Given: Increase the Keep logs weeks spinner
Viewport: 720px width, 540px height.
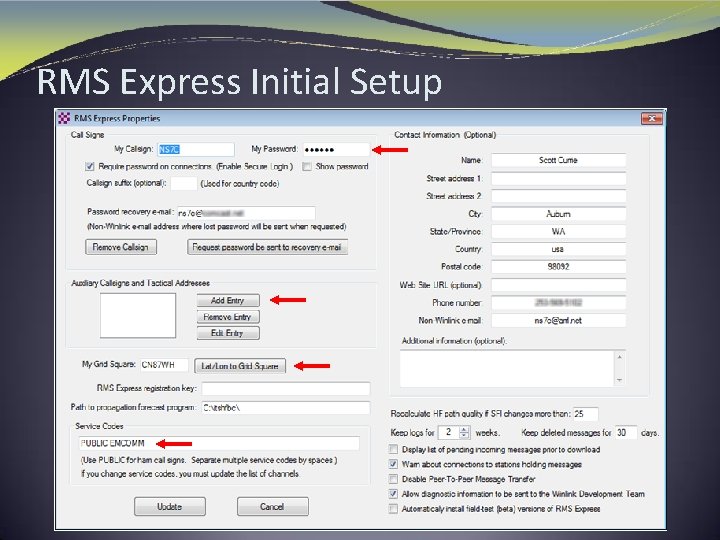Looking at the screenshot, I should (x=464, y=429).
